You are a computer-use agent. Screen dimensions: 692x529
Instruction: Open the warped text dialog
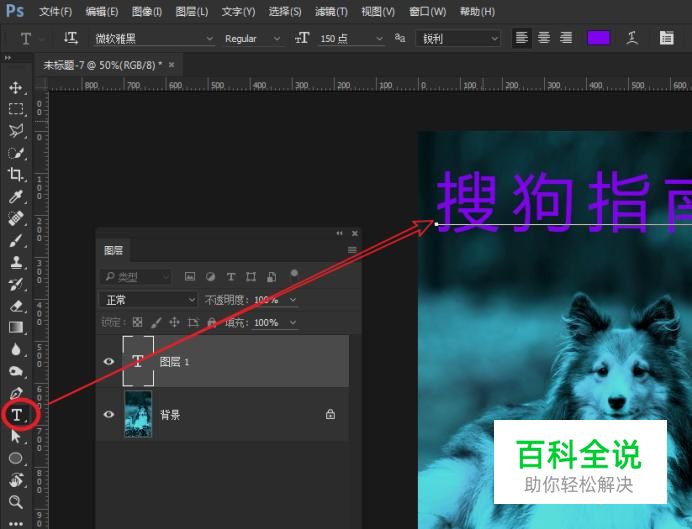(632, 38)
